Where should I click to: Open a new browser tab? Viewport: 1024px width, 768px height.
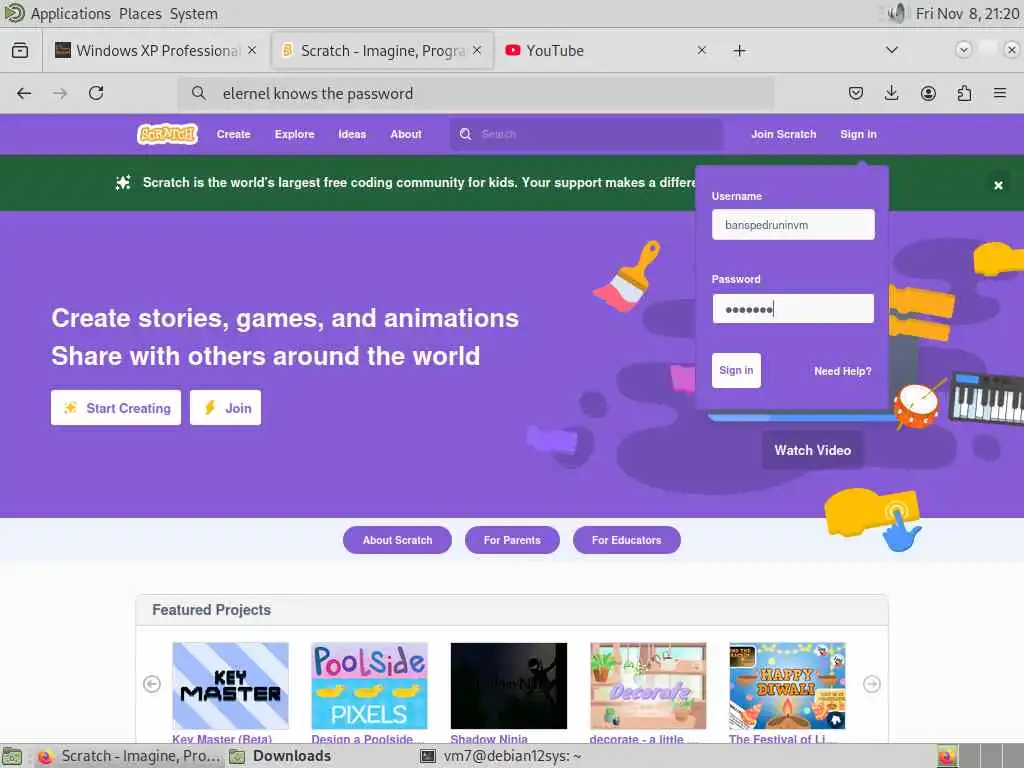click(x=739, y=50)
